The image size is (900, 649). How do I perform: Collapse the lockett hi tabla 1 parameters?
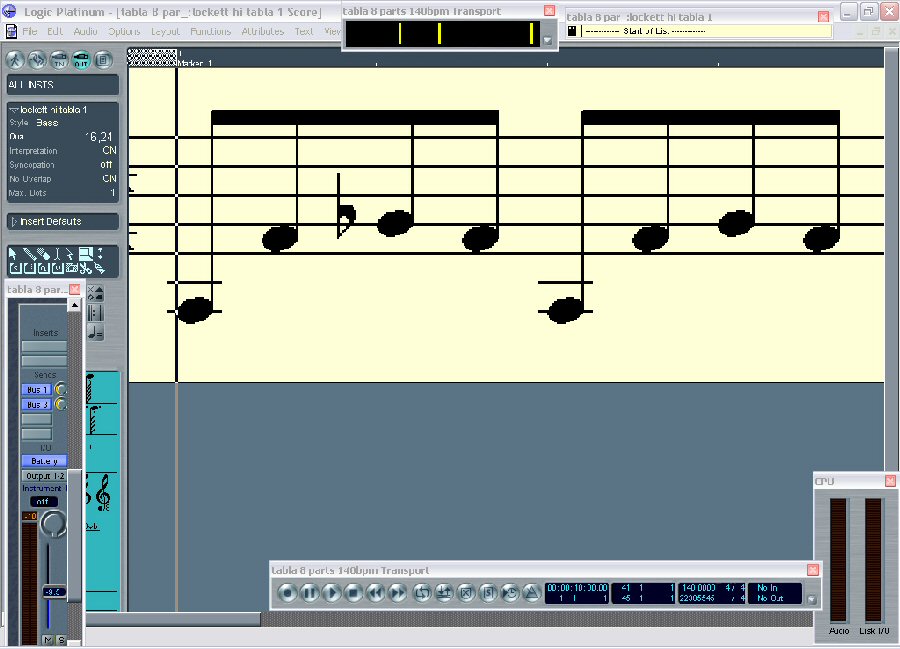(12, 108)
